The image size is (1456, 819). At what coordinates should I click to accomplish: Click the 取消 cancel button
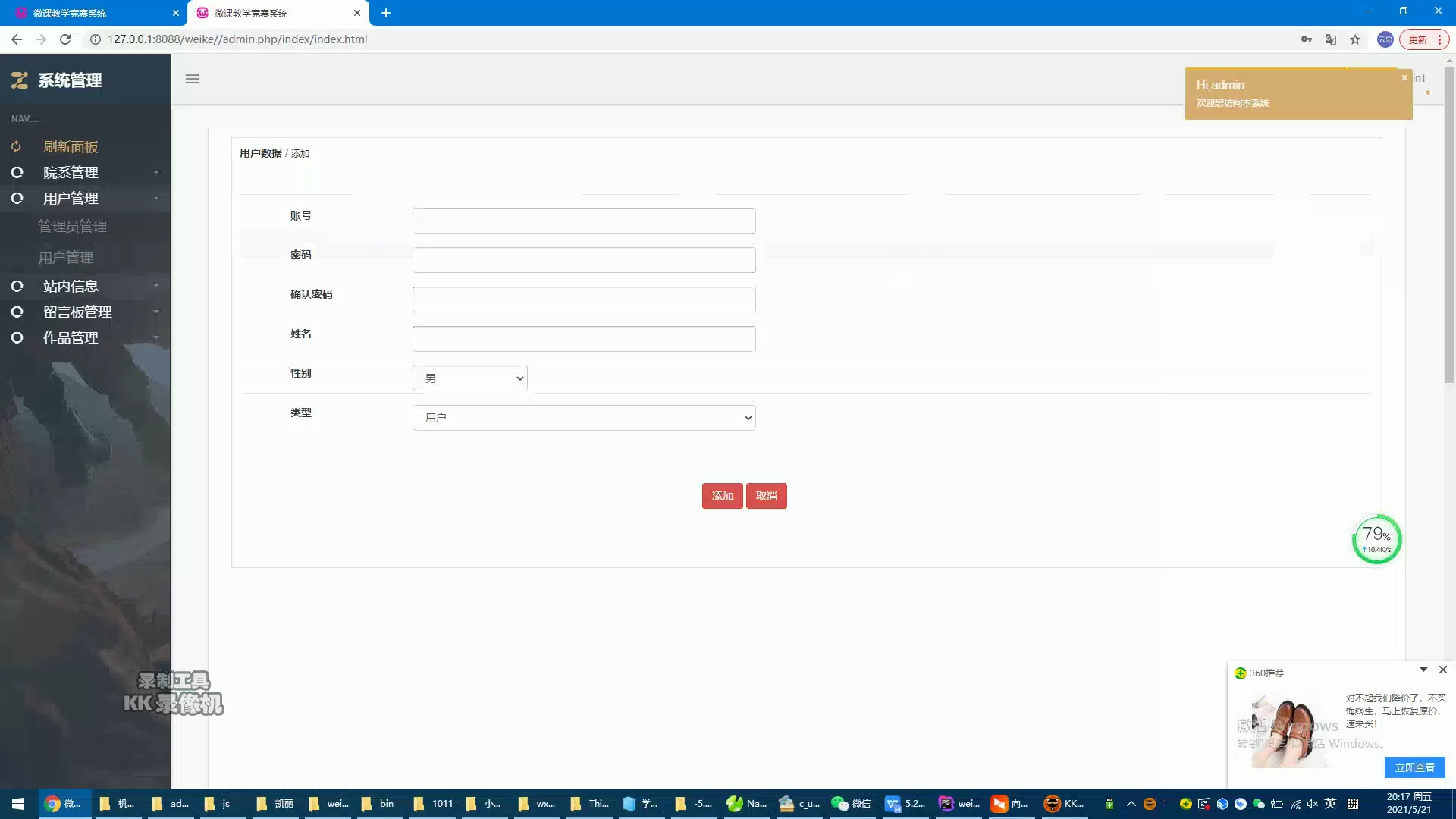[766, 496]
